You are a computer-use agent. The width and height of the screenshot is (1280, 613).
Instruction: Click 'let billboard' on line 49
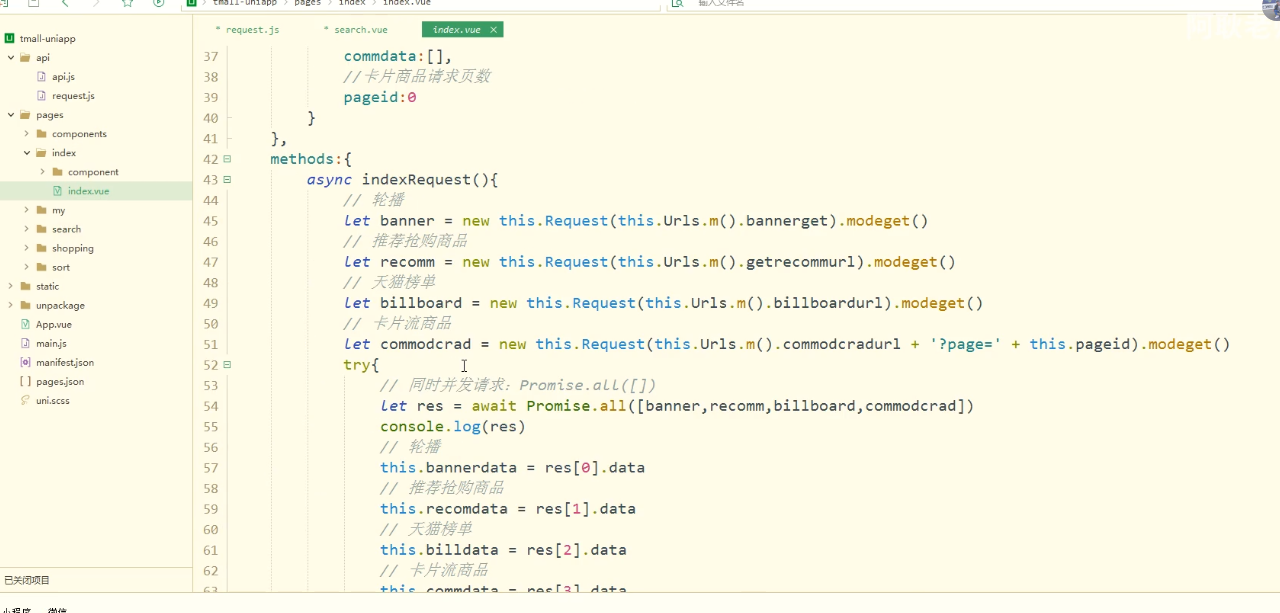tap(403, 303)
